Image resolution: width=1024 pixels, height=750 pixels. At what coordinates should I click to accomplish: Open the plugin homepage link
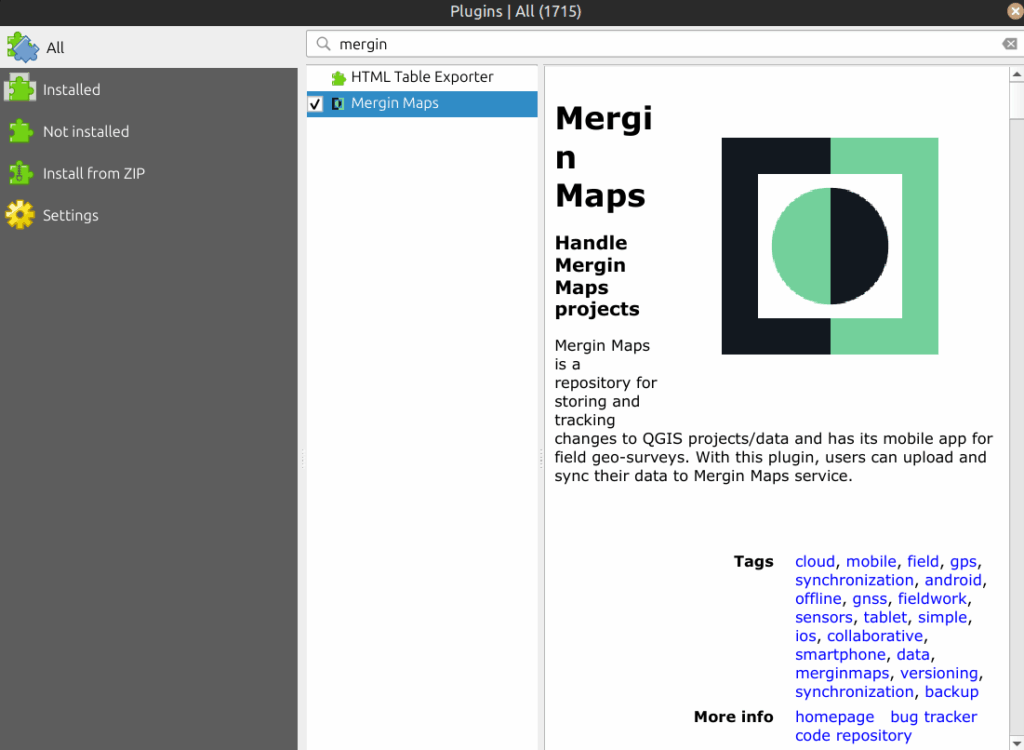coord(834,717)
